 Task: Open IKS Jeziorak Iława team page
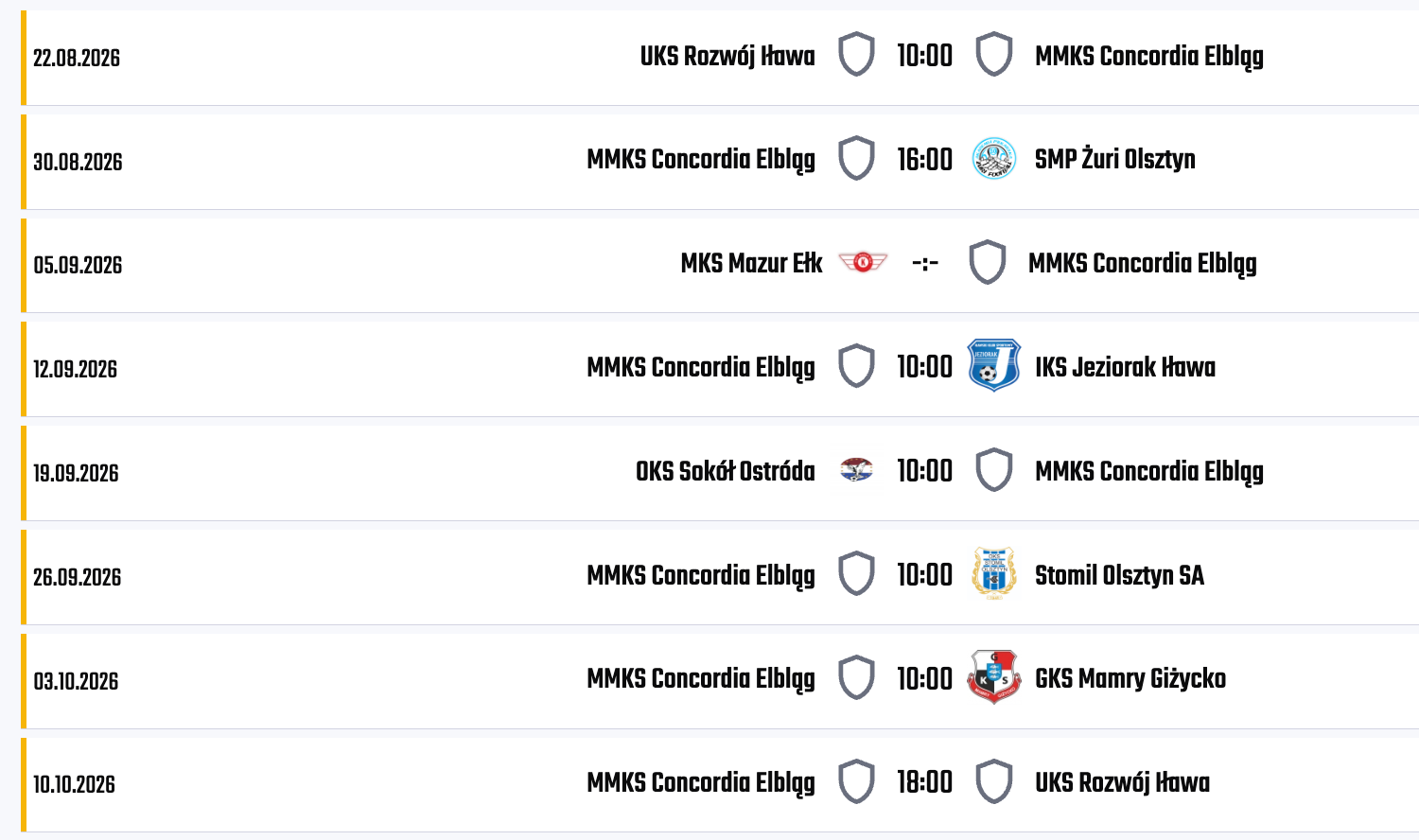point(1125,367)
